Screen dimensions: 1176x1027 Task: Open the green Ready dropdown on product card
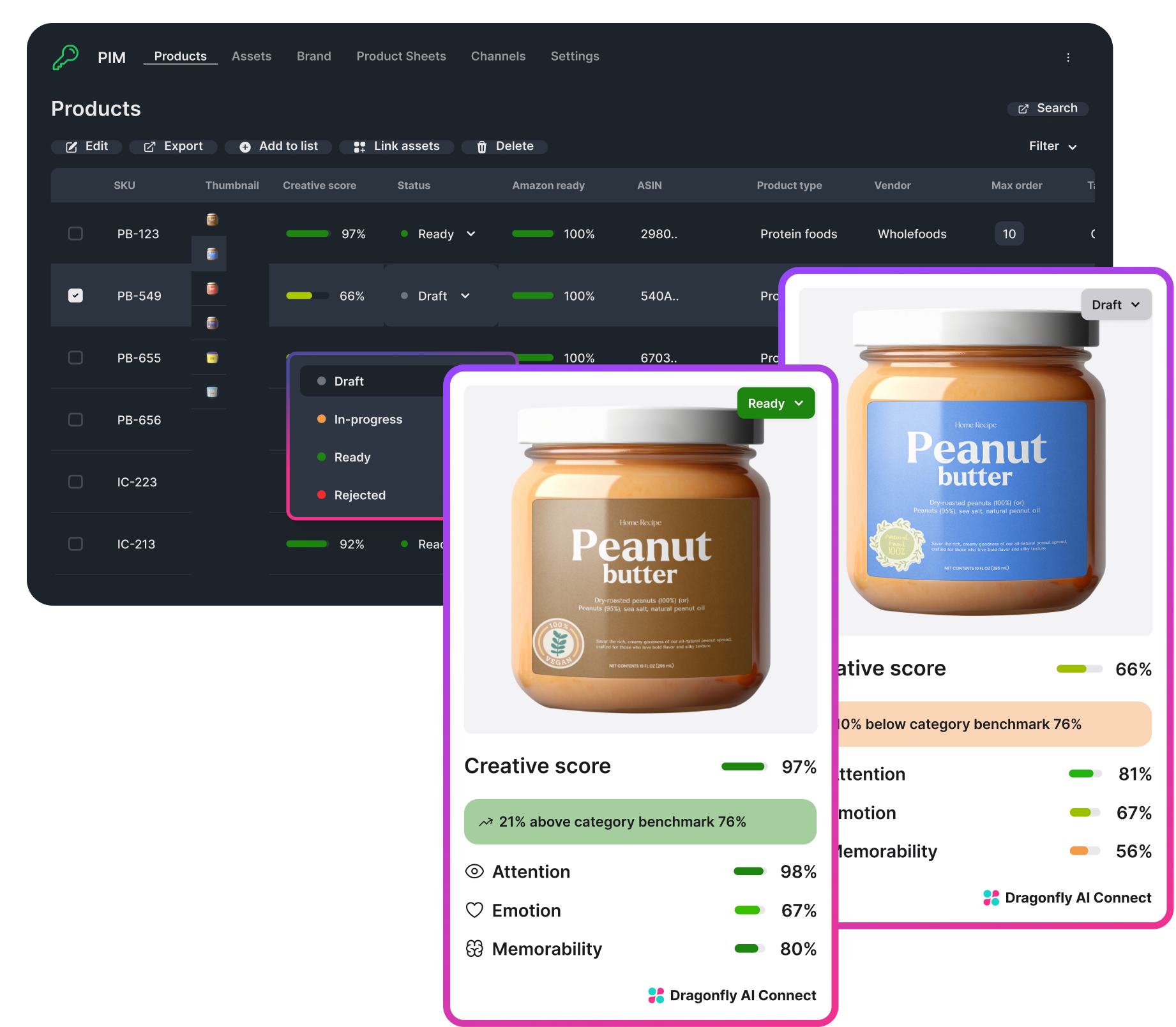[x=776, y=403]
